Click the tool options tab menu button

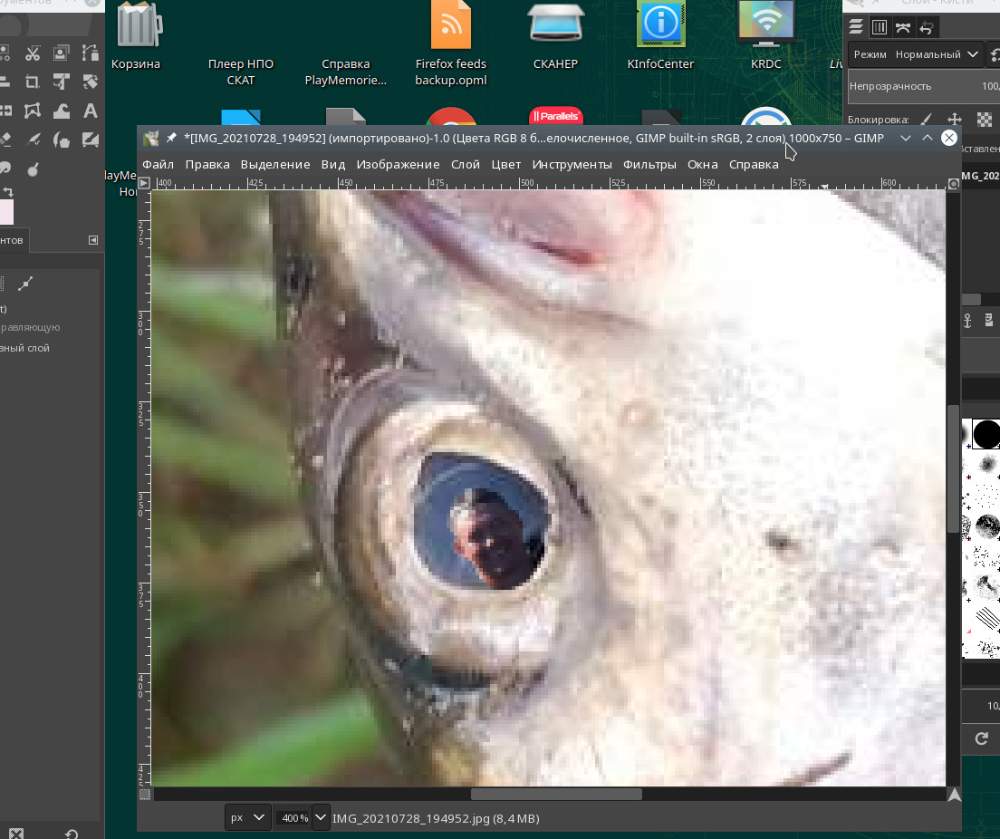point(93,240)
